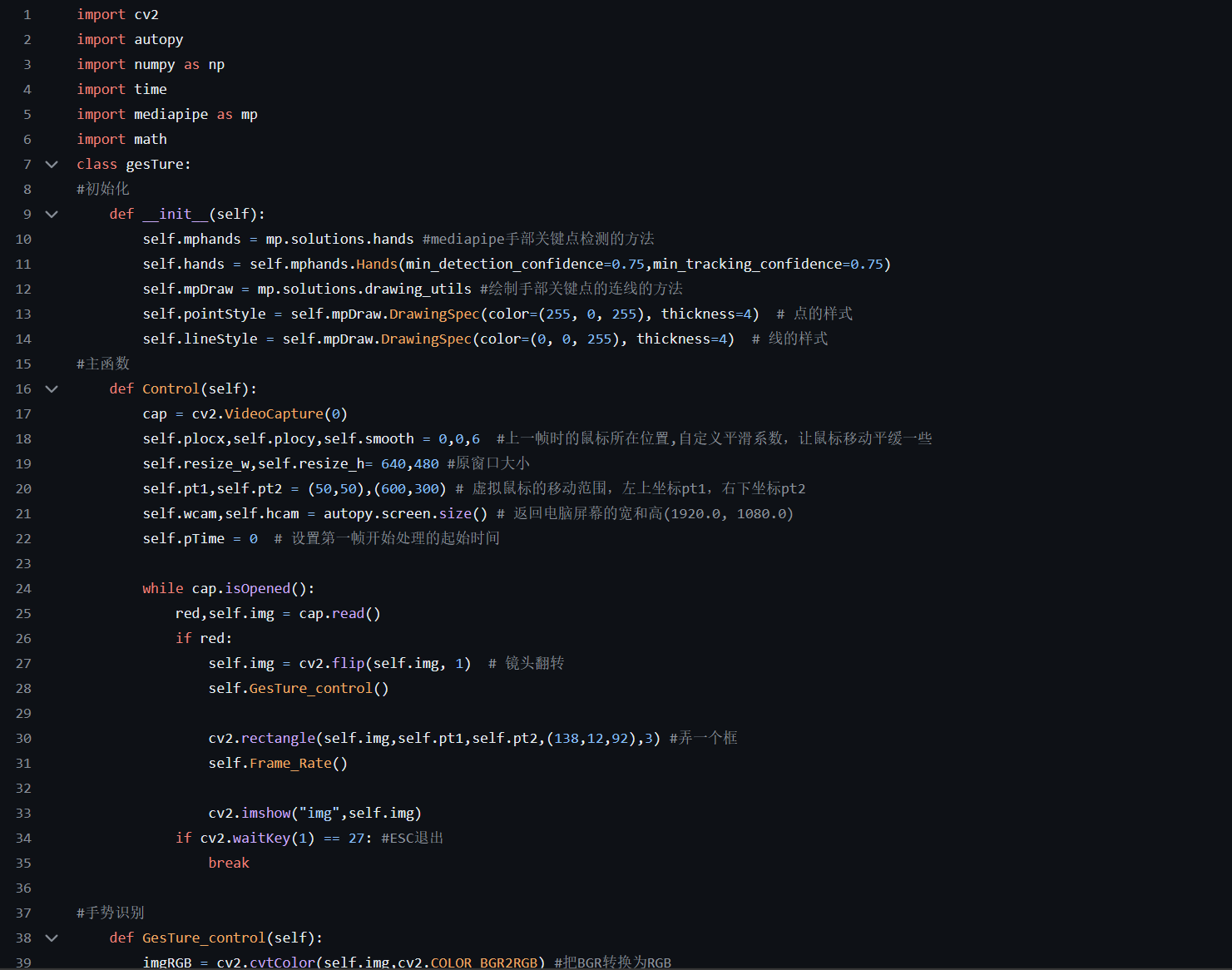Click 'time' in the import on line 4
Screen dimensions: 1232x970
151,89
